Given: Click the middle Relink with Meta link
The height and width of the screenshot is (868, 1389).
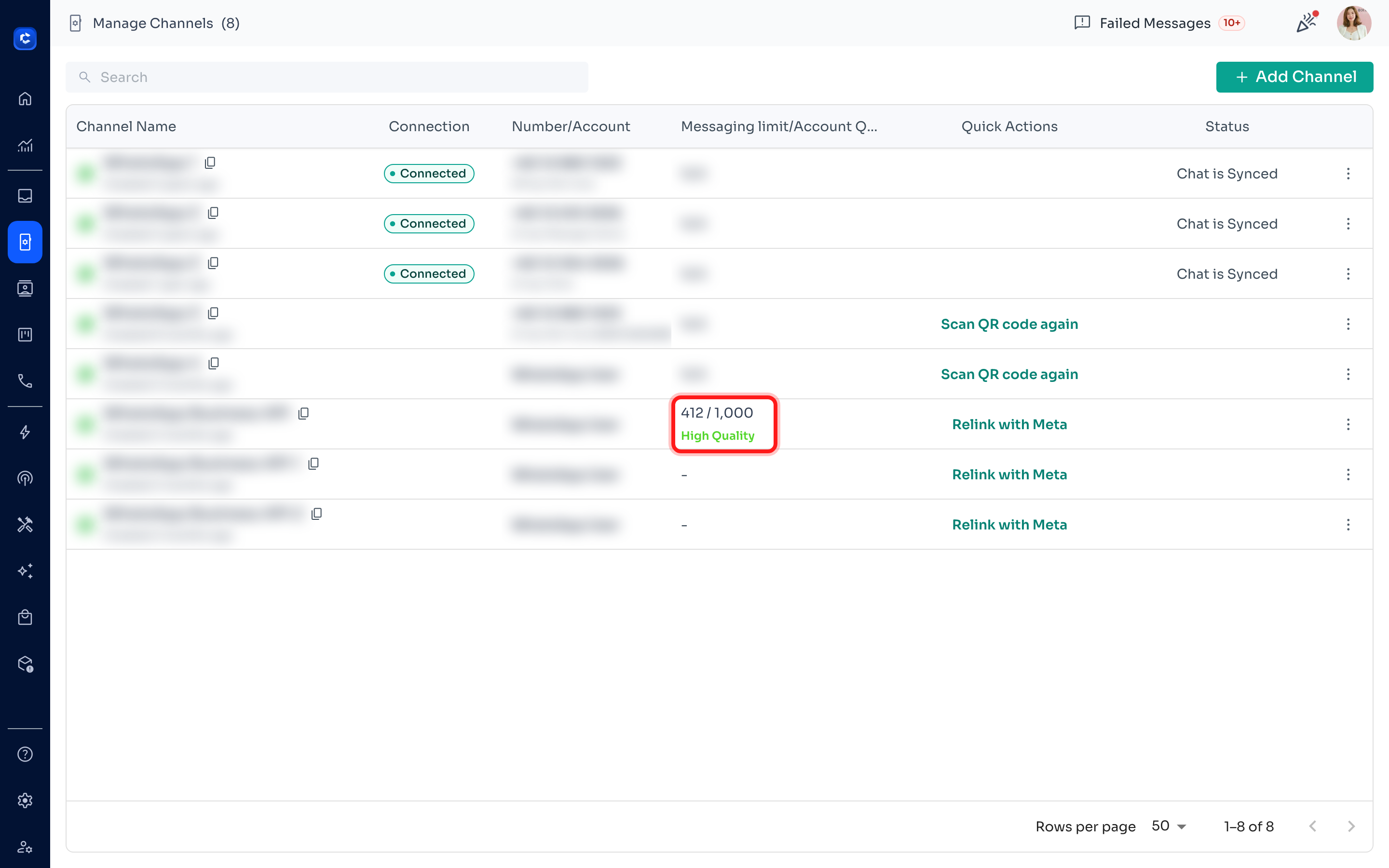Looking at the screenshot, I should 1009,474.
